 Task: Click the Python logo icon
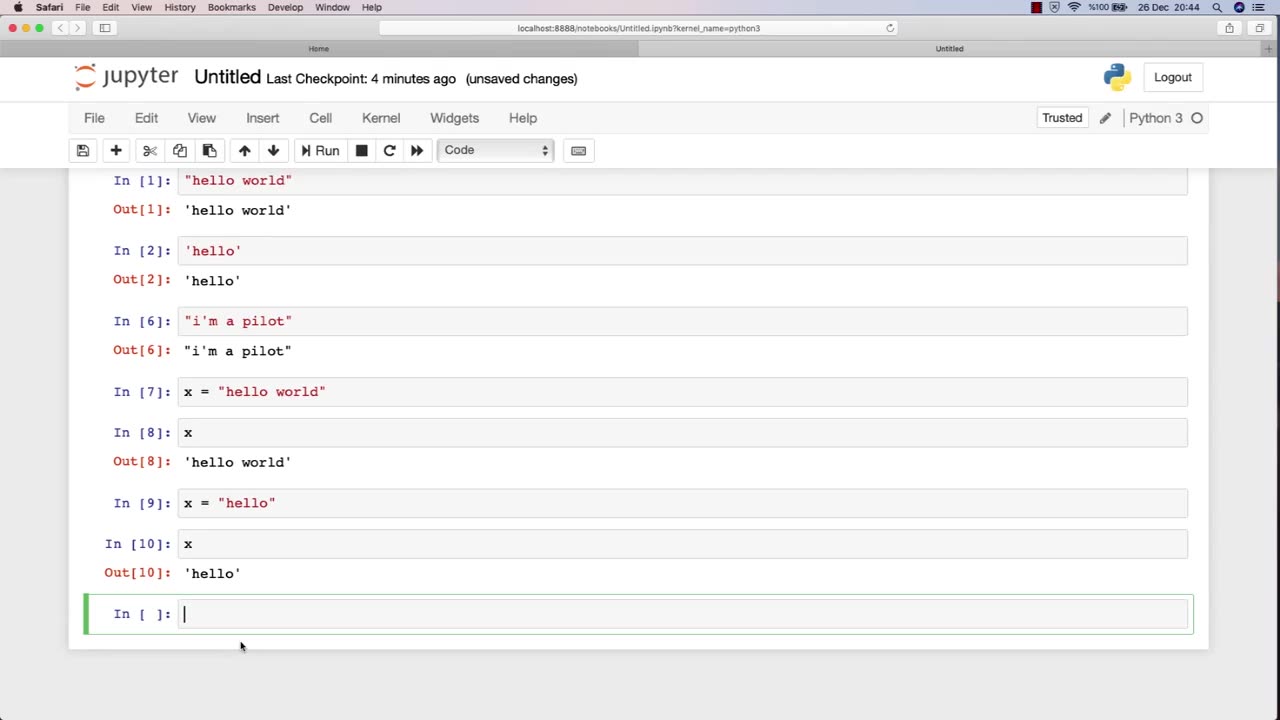tap(1117, 77)
